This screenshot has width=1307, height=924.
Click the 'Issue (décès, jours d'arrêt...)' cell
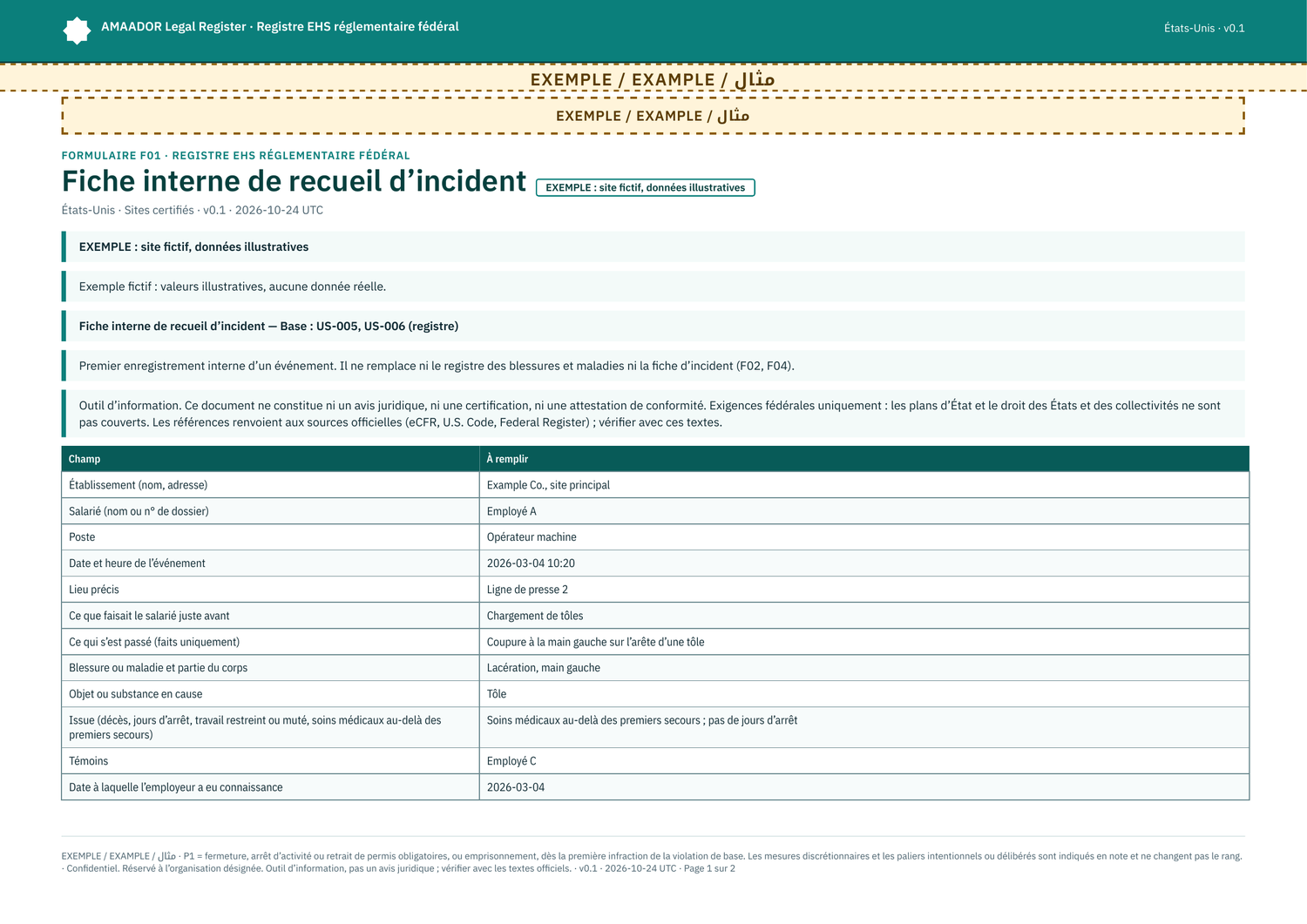tap(270, 727)
